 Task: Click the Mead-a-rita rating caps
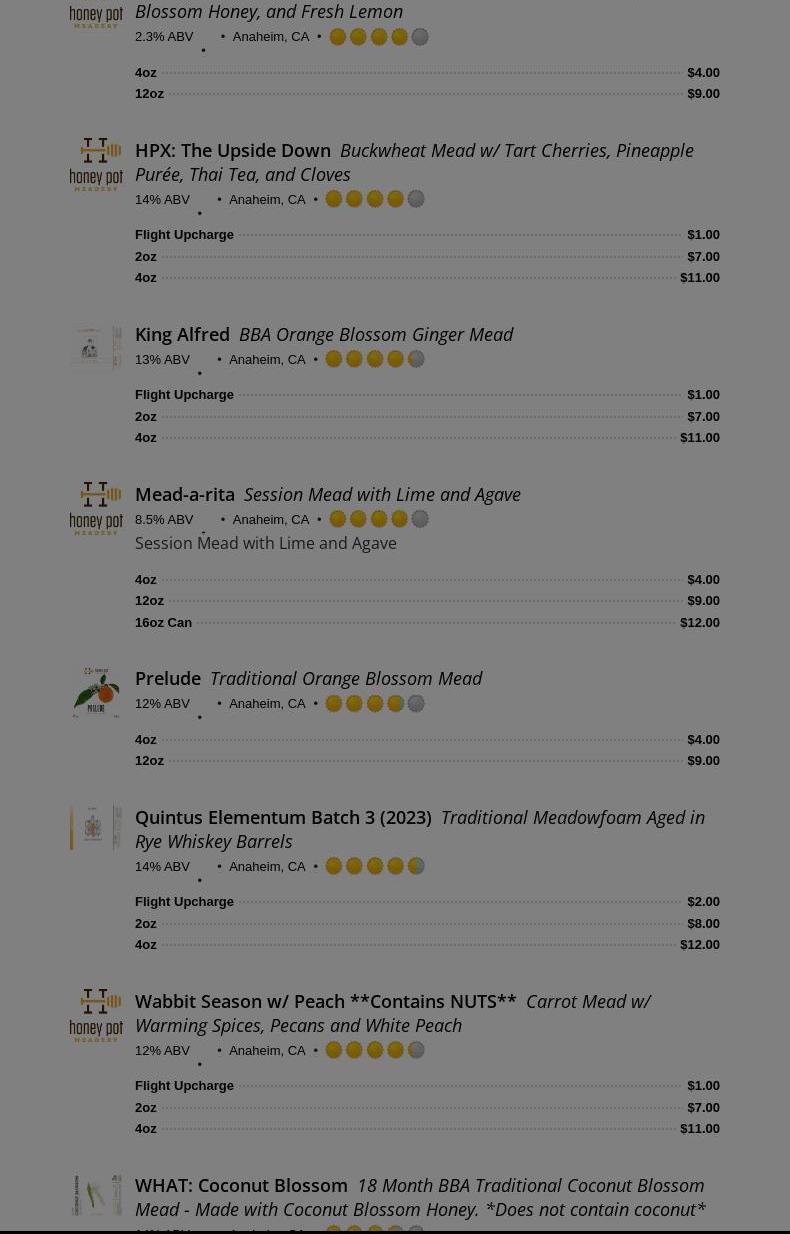(x=379, y=519)
